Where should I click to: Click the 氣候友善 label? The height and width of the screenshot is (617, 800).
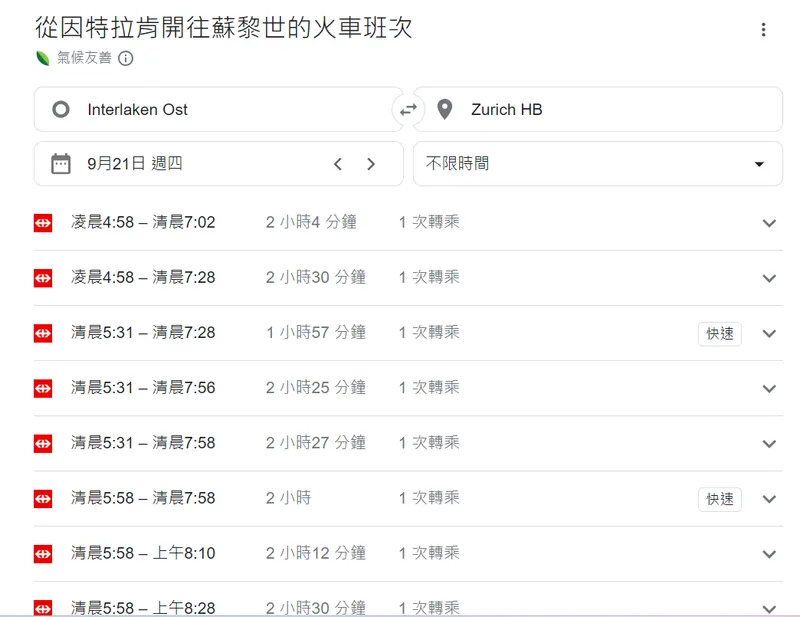pos(84,58)
